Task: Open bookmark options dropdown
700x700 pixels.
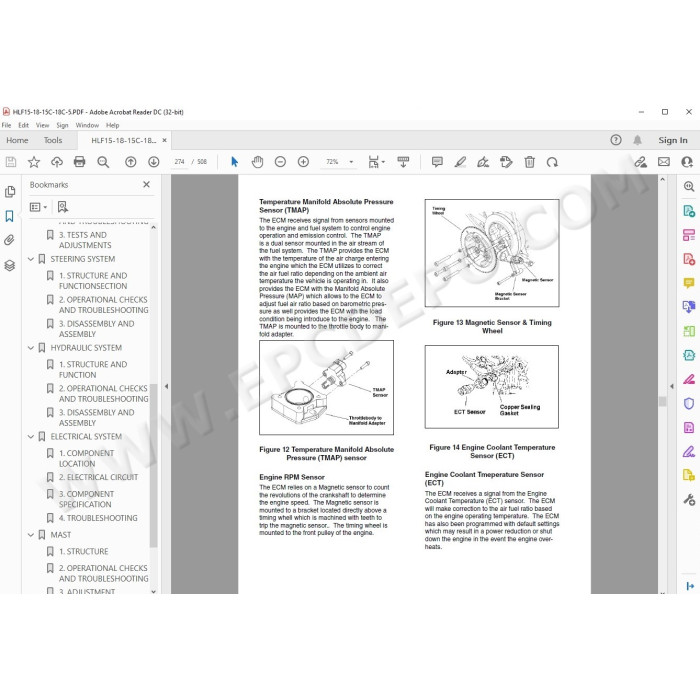Action: point(38,207)
